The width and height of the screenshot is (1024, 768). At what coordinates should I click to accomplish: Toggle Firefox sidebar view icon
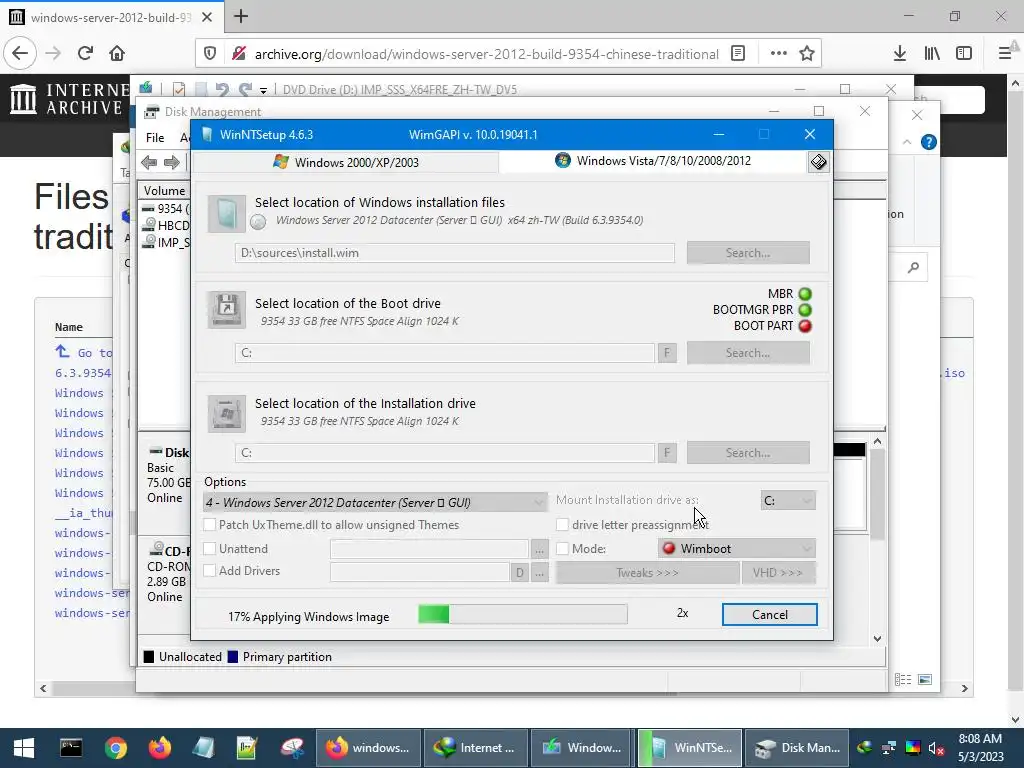point(964,53)
